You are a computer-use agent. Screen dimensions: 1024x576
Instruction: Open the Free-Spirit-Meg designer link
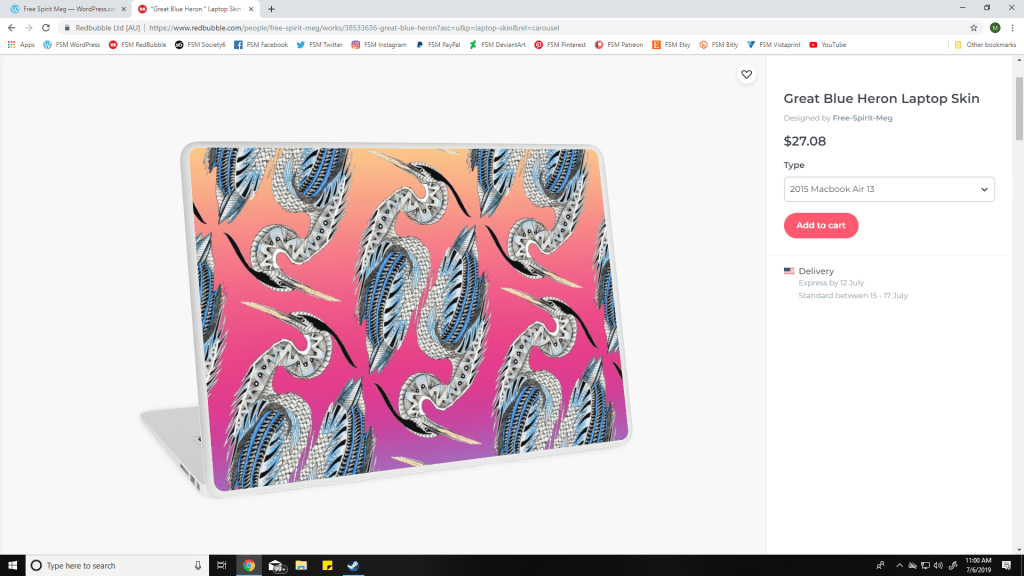(x=862, y=118)
